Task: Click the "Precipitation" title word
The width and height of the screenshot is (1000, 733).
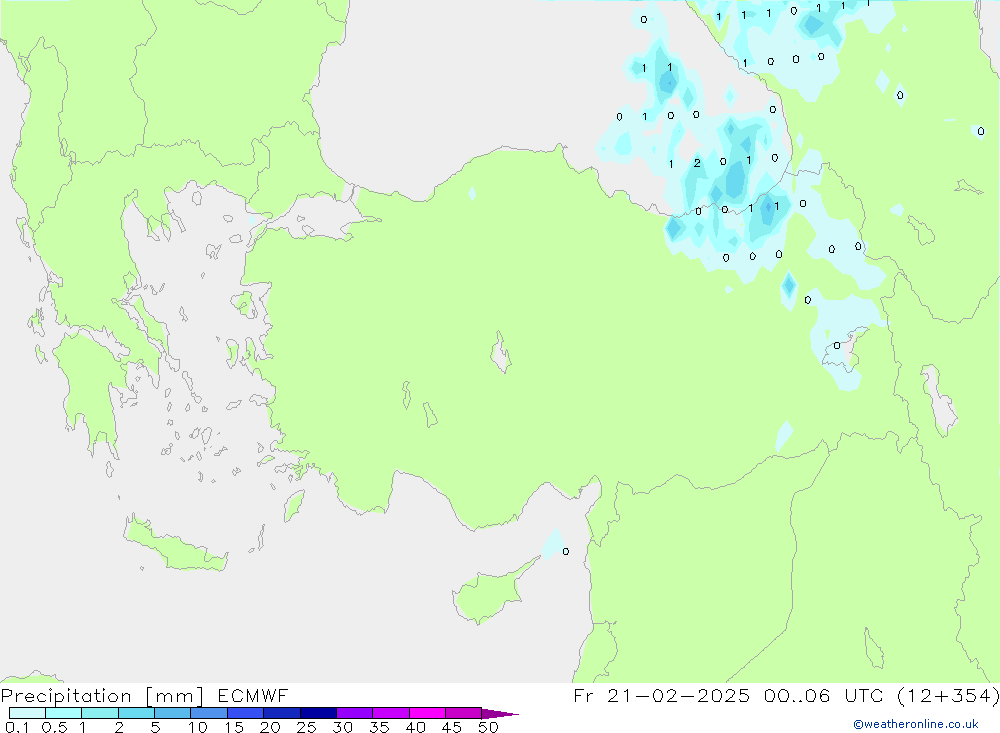Action: point(66,696)
